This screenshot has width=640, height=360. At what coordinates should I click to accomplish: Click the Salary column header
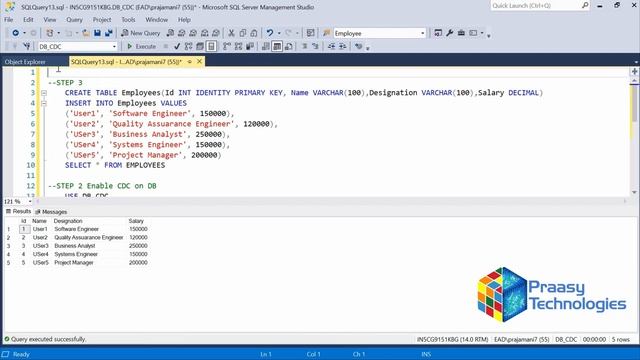click(x=136, y=221)
